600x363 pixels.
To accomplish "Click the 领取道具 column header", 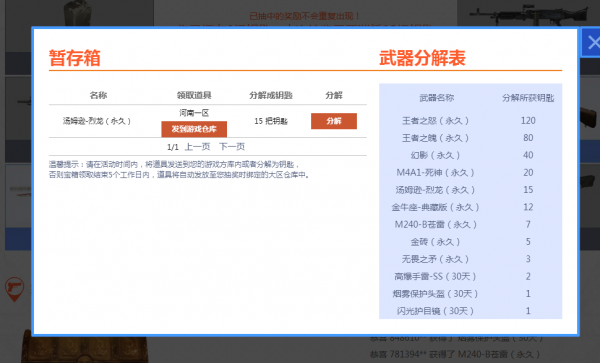I will click(194, 95).
